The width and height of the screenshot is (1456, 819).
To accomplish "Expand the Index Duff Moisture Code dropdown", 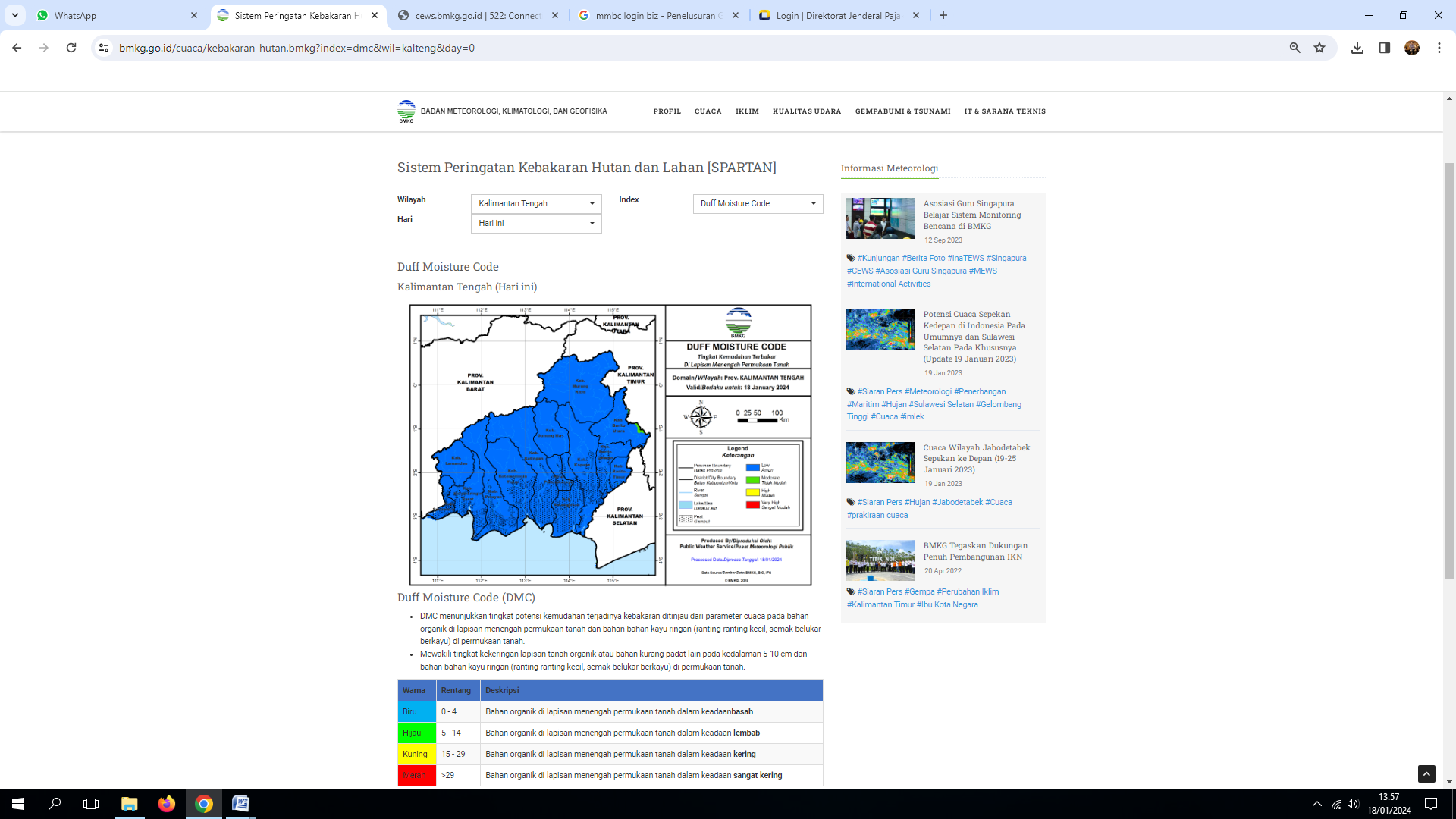I will [x=758, y=203].
